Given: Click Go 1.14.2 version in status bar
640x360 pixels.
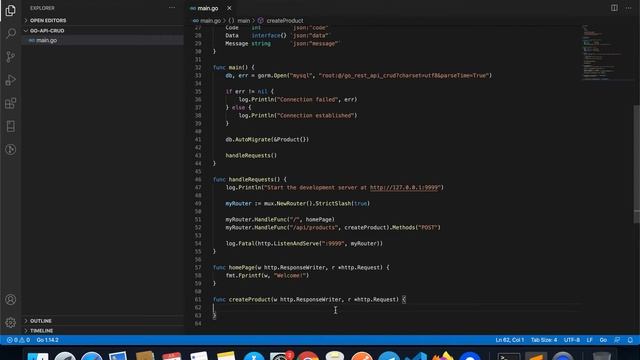Looking at the screenshot, I should click(x=47, y=340).
